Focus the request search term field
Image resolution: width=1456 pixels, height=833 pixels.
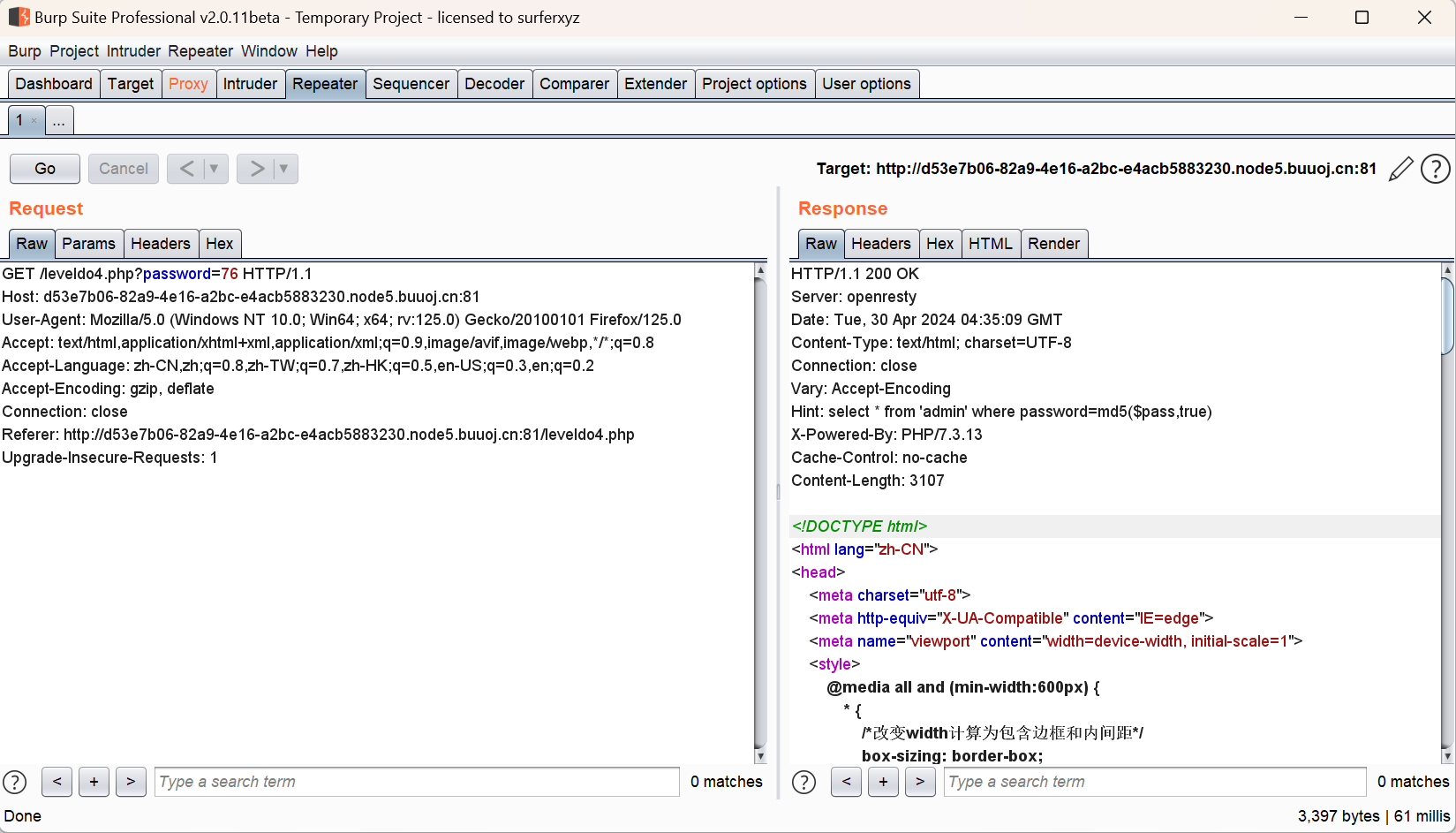point(417,782)
